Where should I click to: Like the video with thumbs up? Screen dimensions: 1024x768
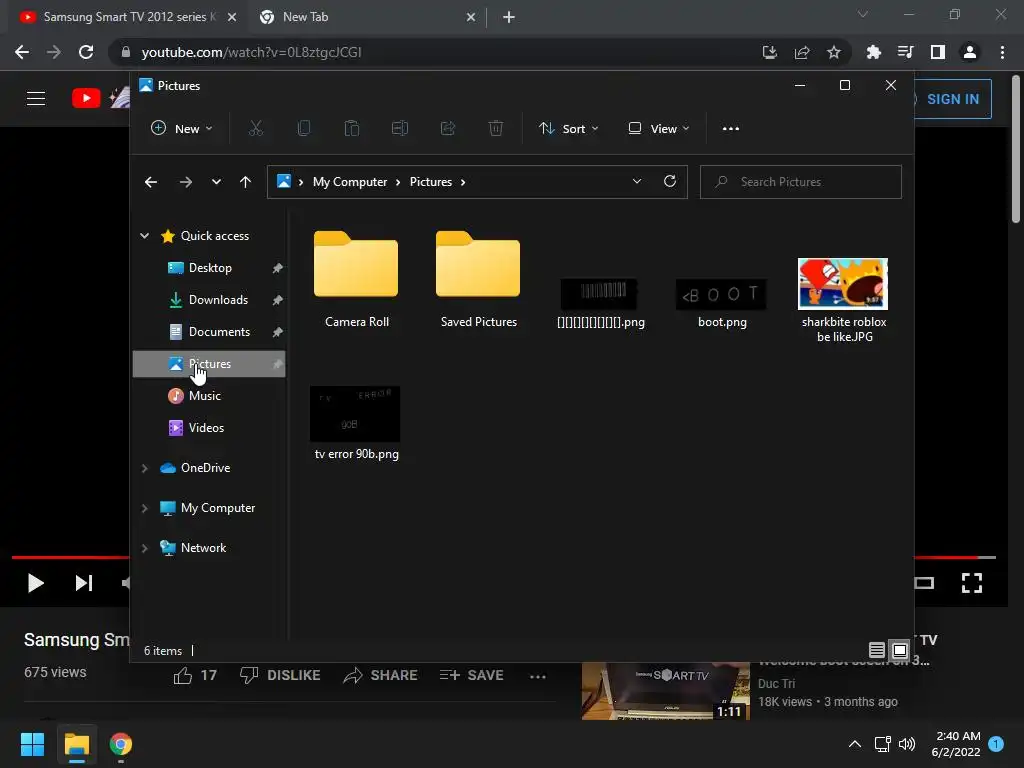tap(183, 675)
